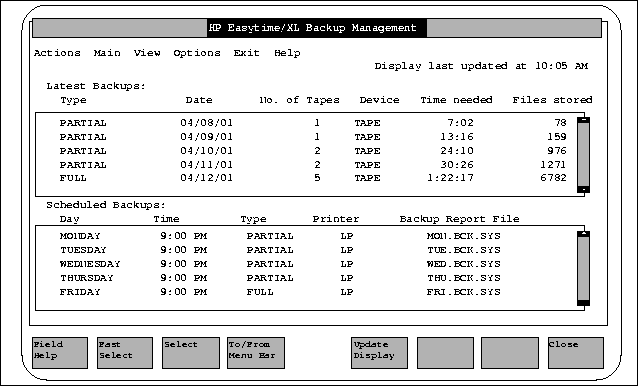Click the Field Help function key
The width and height of the screenshot is (638, 386).
(60, 353)
